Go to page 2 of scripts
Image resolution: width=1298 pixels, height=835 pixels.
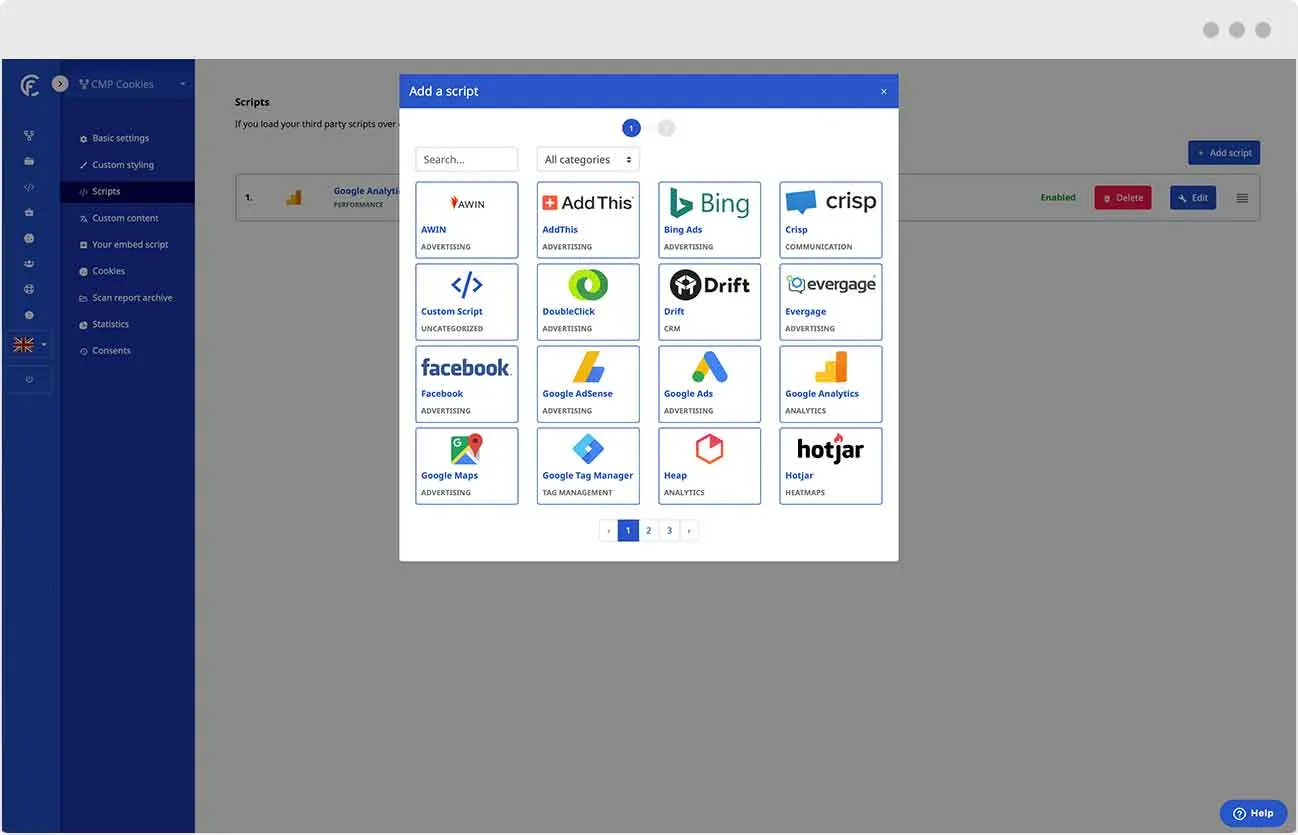pos(648,531)
